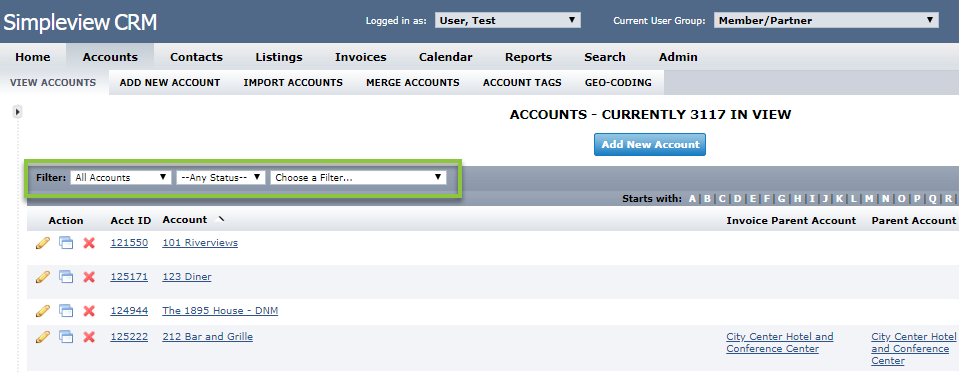Click the Simpleview CRM logo title
Screen dimensions: 959x374
coord(80,23)
